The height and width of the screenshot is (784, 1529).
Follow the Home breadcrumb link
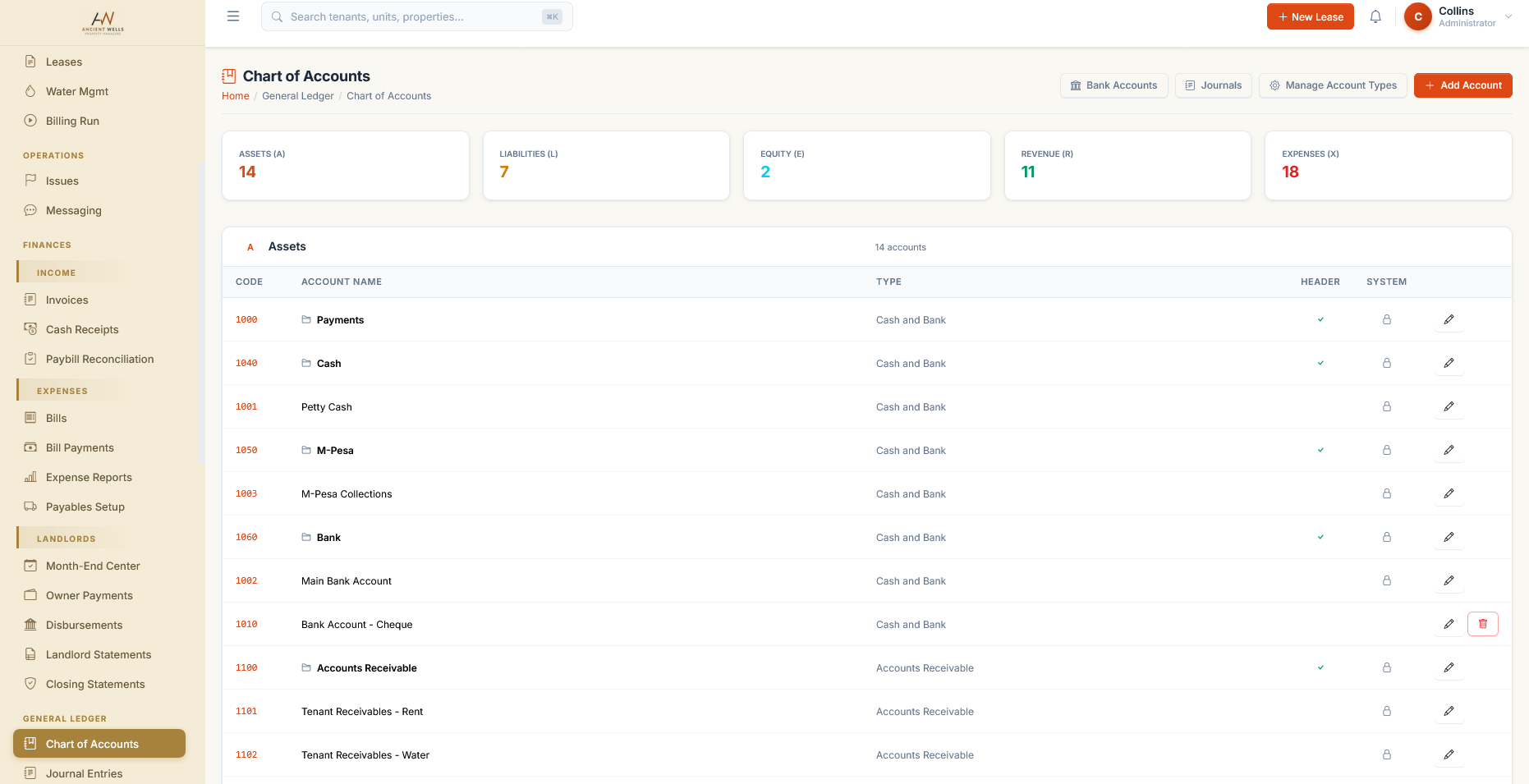(236, 96)
